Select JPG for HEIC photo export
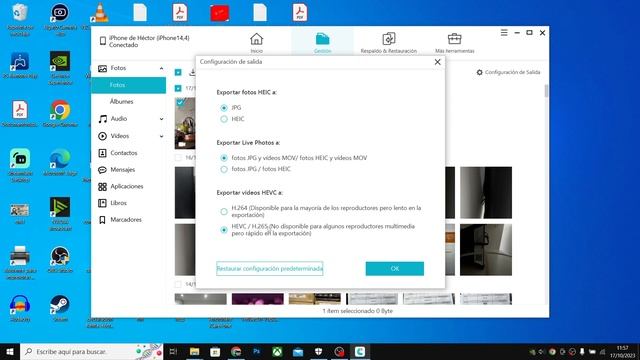 click(x=224, y=108)
